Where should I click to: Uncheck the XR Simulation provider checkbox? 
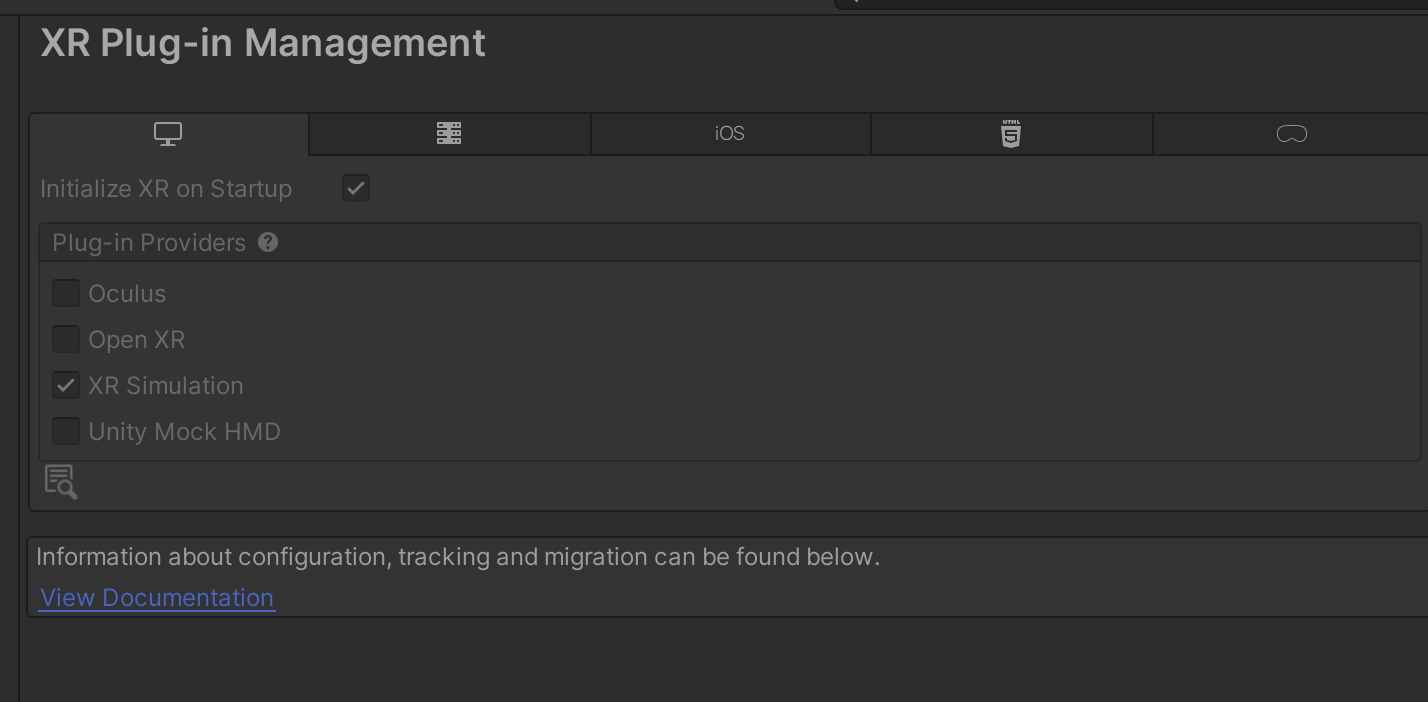[66, 385]
